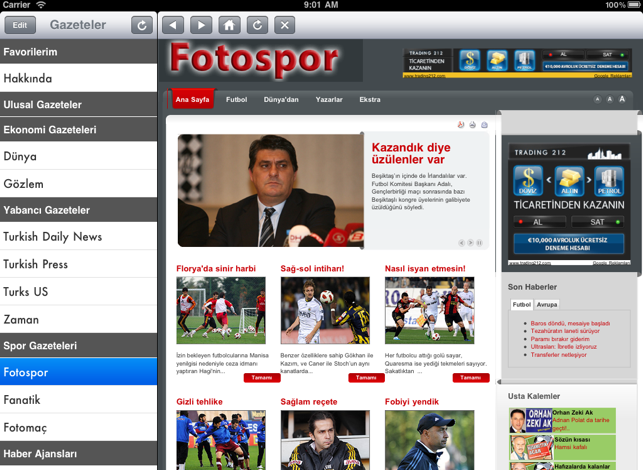Select the largest font size A
Viewport: 643px width, 470px height.
coord(622,99)
